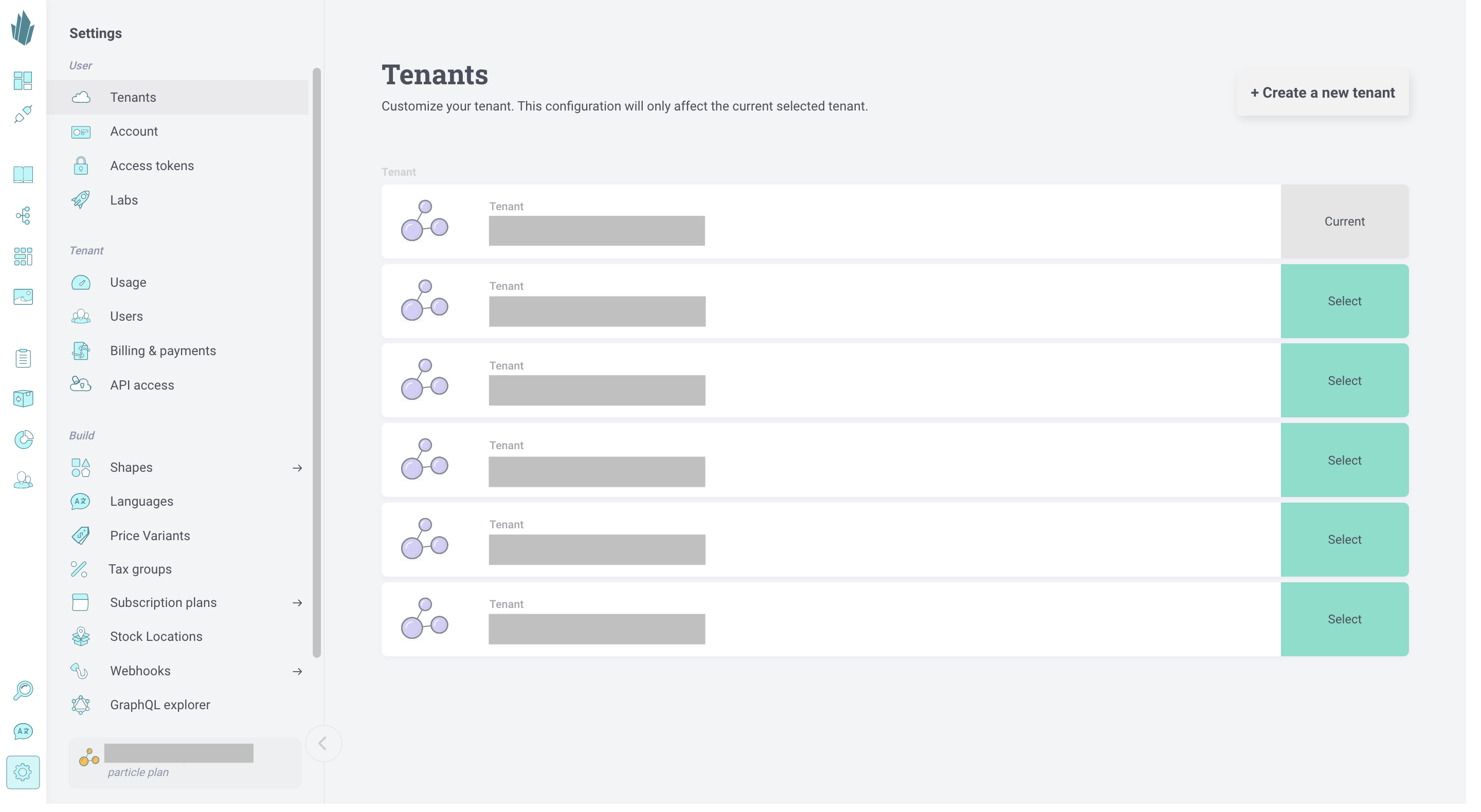The image size is (1481, 812).
Task: Click the settings sidebar vertical scrollbar
Action: click(x=317, y=363)
